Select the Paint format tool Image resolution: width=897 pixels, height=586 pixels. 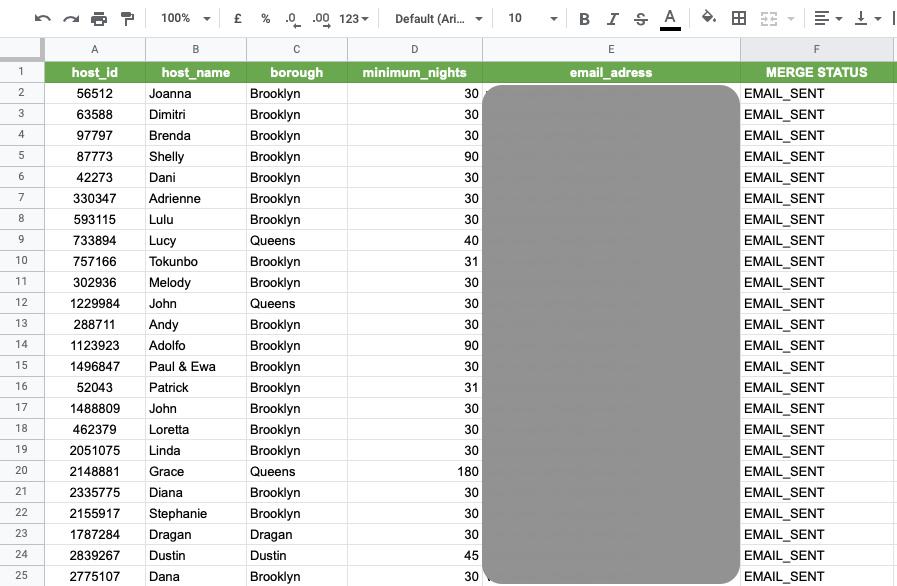click(127, 17)
